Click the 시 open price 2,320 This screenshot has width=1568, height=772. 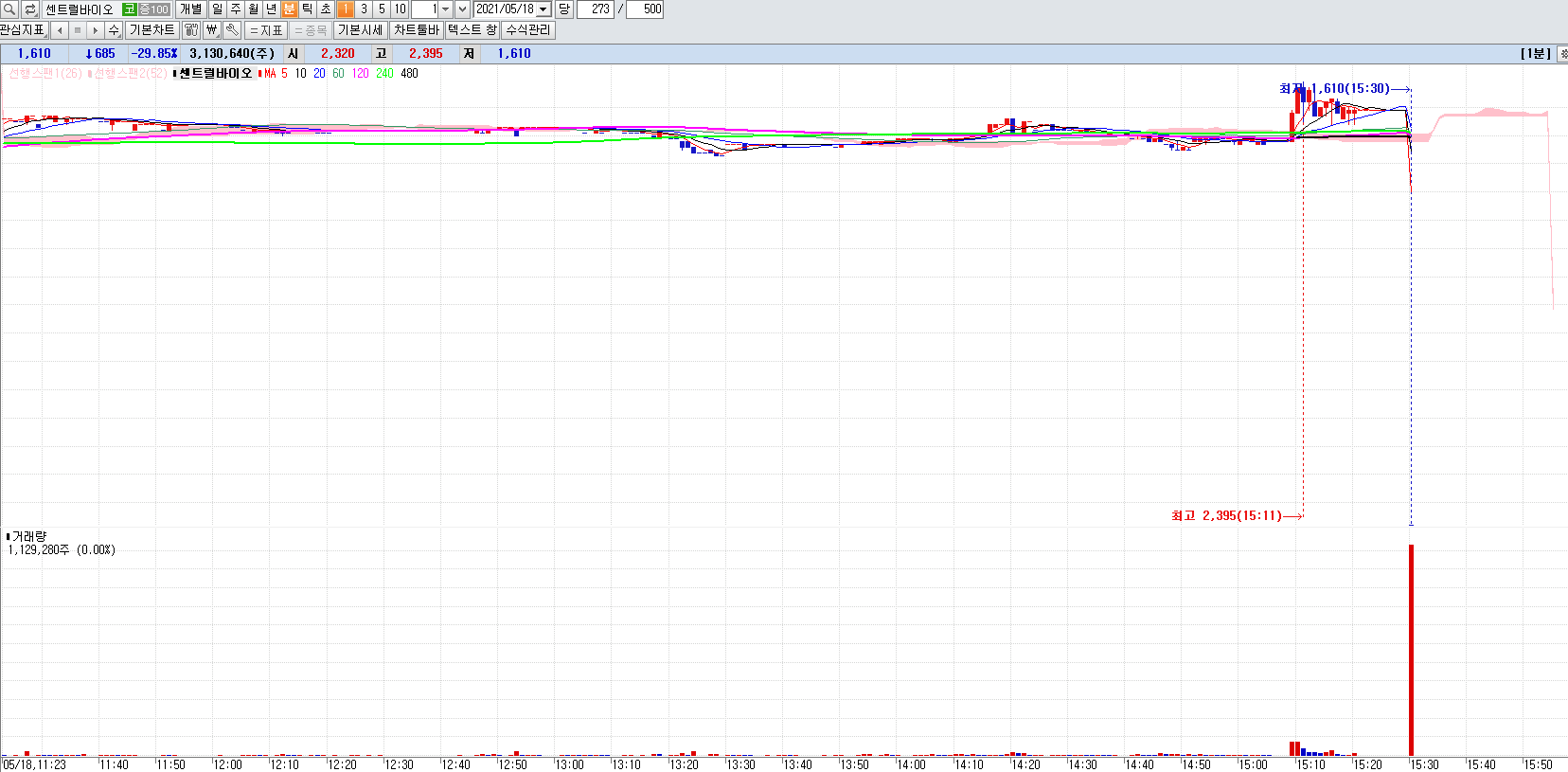coord(337,54)
